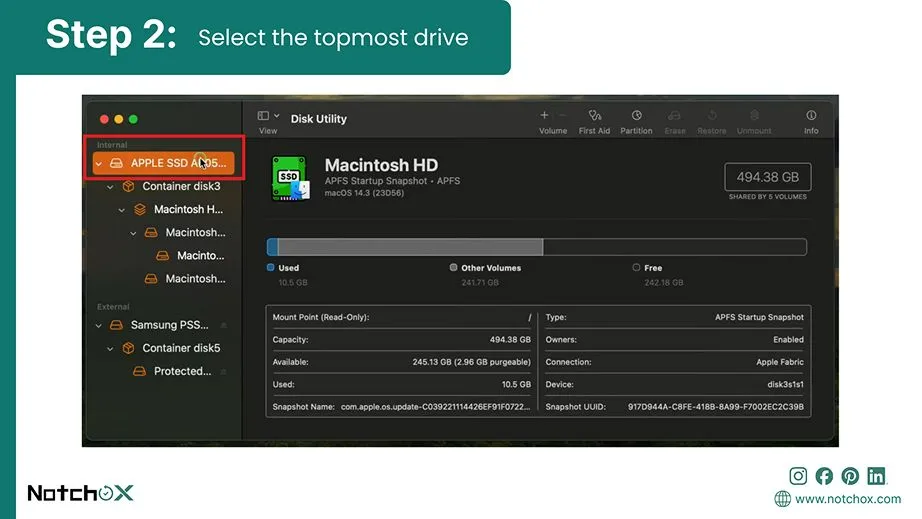Click the Container disk5 cube icon
The height and width of the screenshot is (519, 922).
(128, 348)
